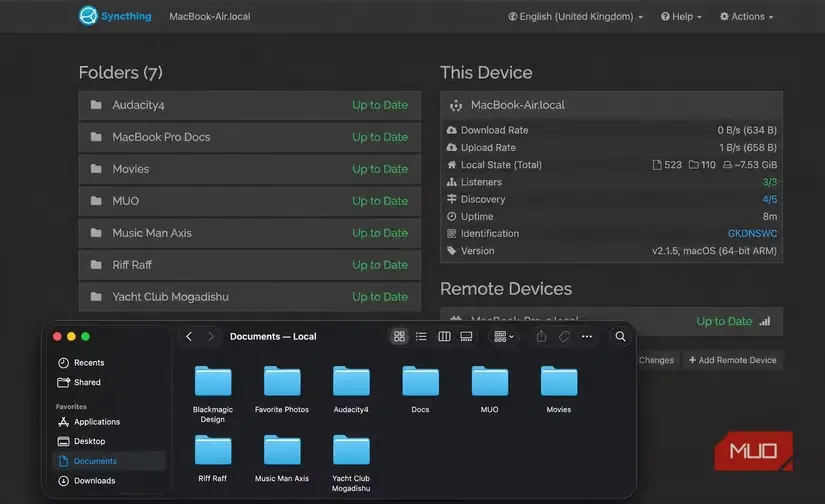Switch Finder to column view
Screen dimensions: 825x504
coord(444,336)
